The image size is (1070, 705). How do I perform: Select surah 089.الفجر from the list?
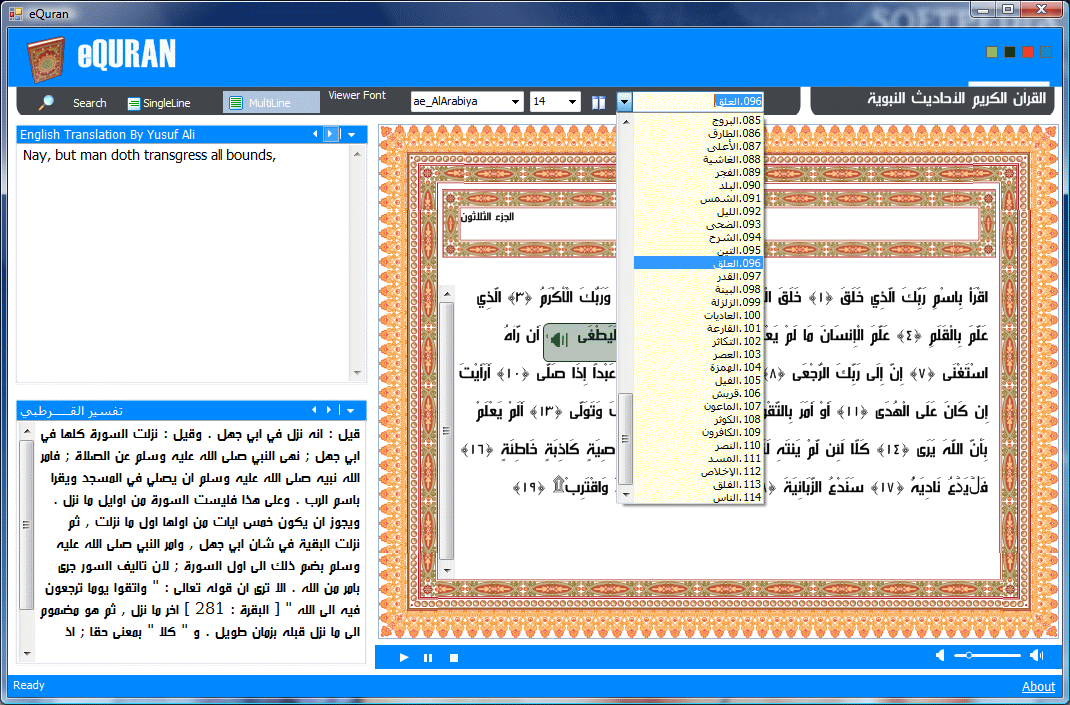(x=698, y=172)
